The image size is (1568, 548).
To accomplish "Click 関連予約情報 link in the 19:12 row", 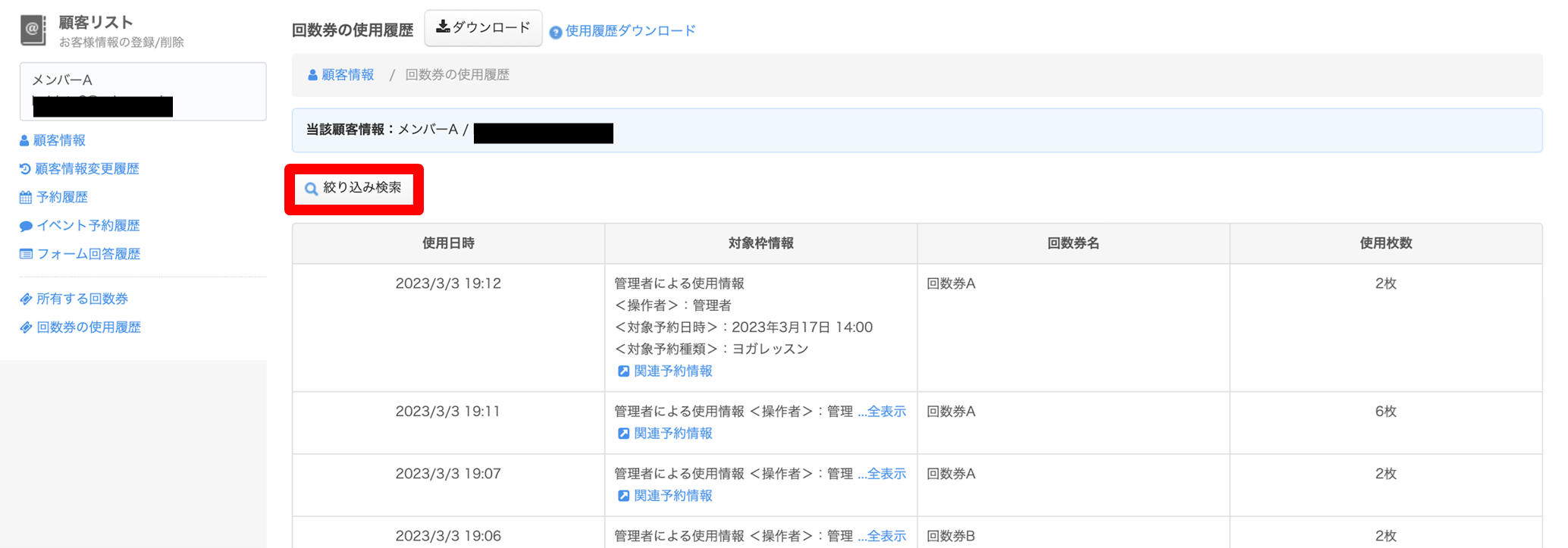I will tap(673, 371).
